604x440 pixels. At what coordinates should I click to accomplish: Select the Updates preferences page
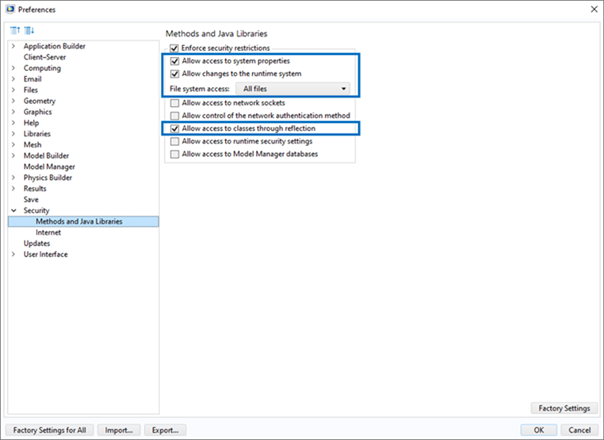(x=37, y=244)
